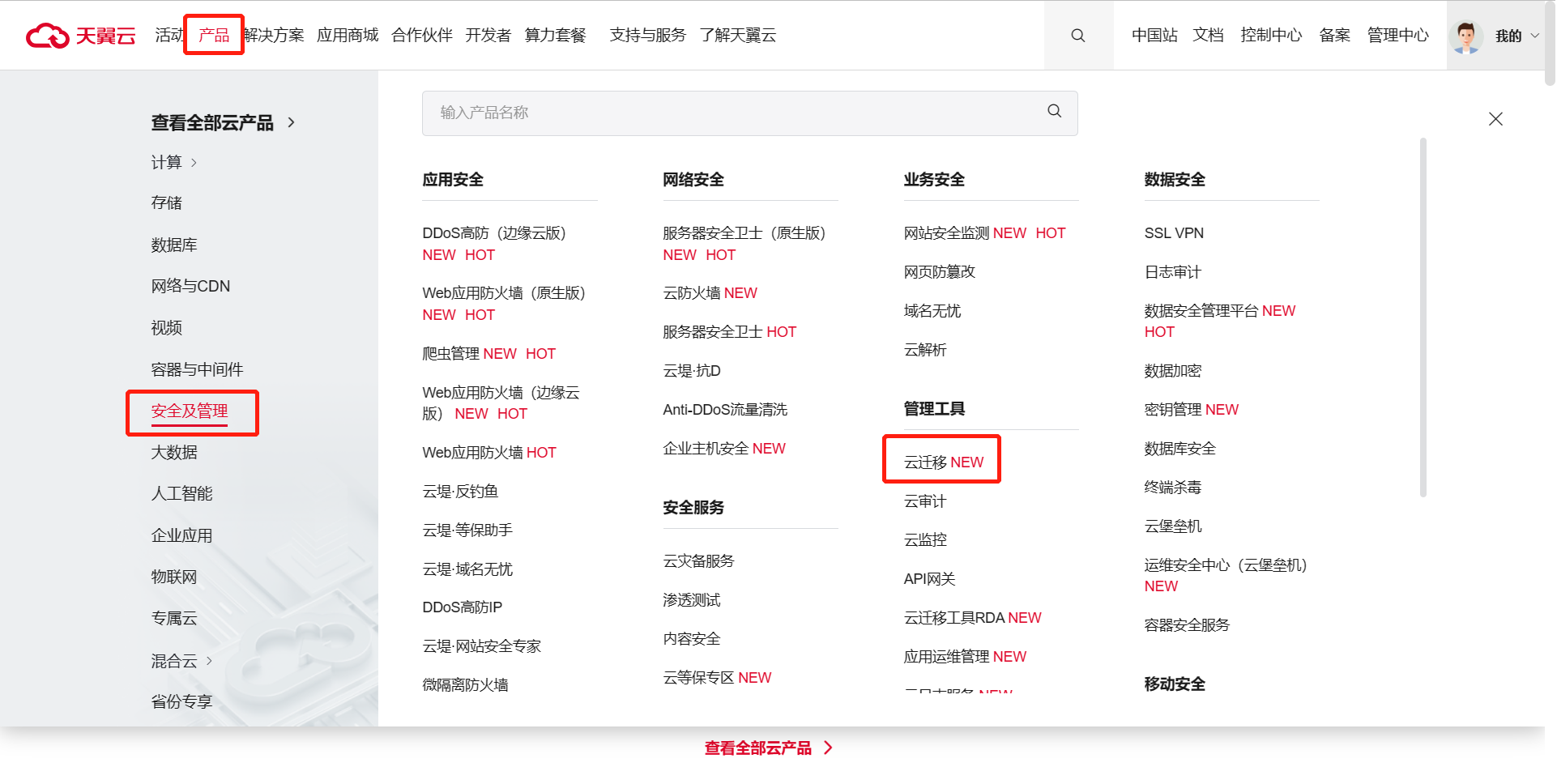Screen dimensions: 1557x784
Task: Expand the 计算 category arrow
Action: click(x=194, y=163)
